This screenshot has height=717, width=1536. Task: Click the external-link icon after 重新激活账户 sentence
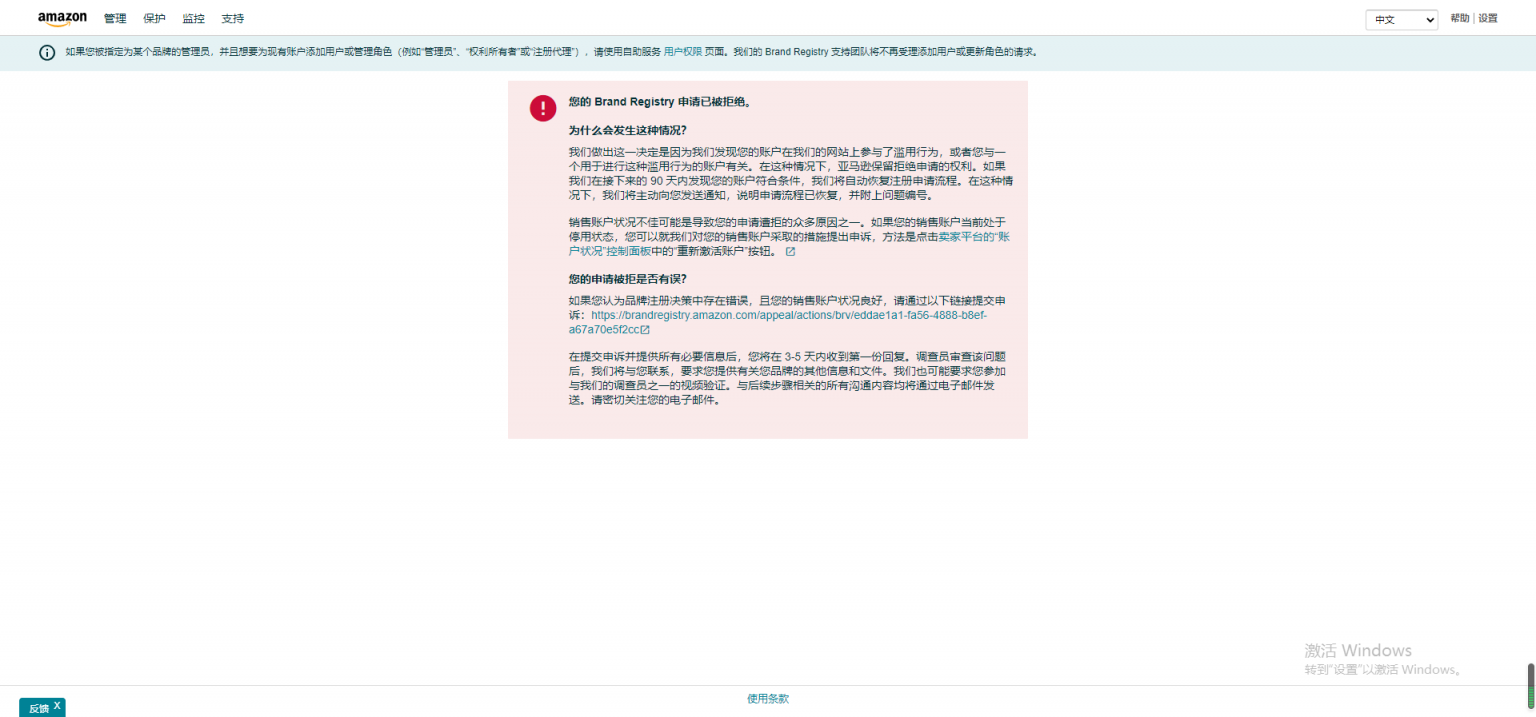click(790, 252)
